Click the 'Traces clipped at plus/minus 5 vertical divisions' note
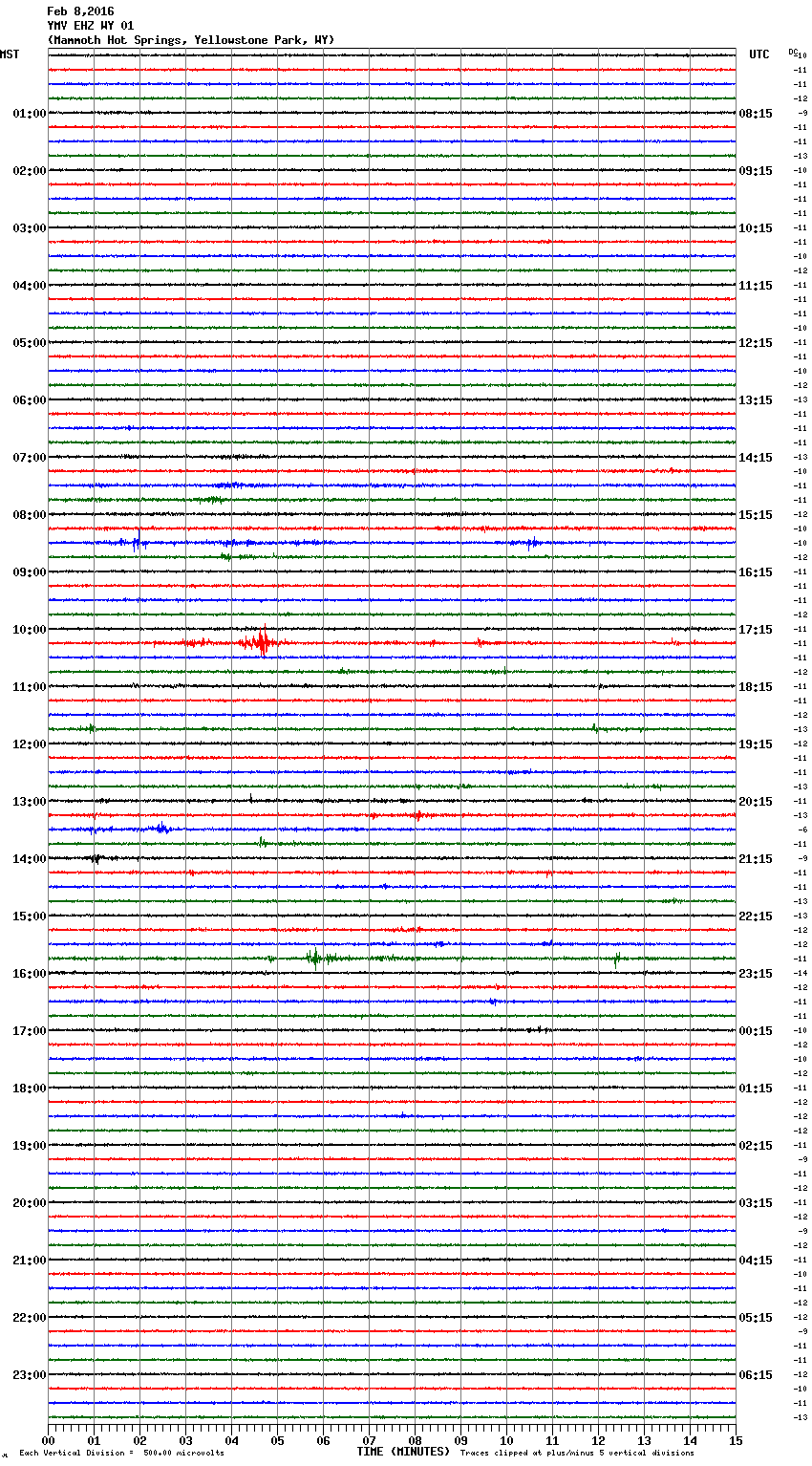Image resolution: width=812 pixels, height=1466 pixels. pyautogui.click(x=577, y=1454)
